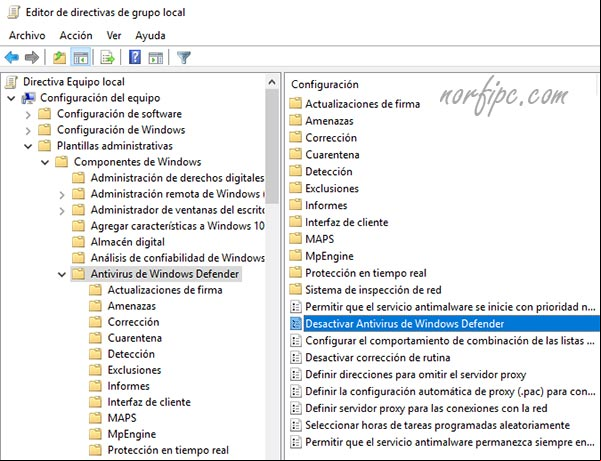Image resolution: width=601 pixels, height=461 pixels.
Task: Select Permitir que el servicio antimalware permanezca policy
Action: 450,442
